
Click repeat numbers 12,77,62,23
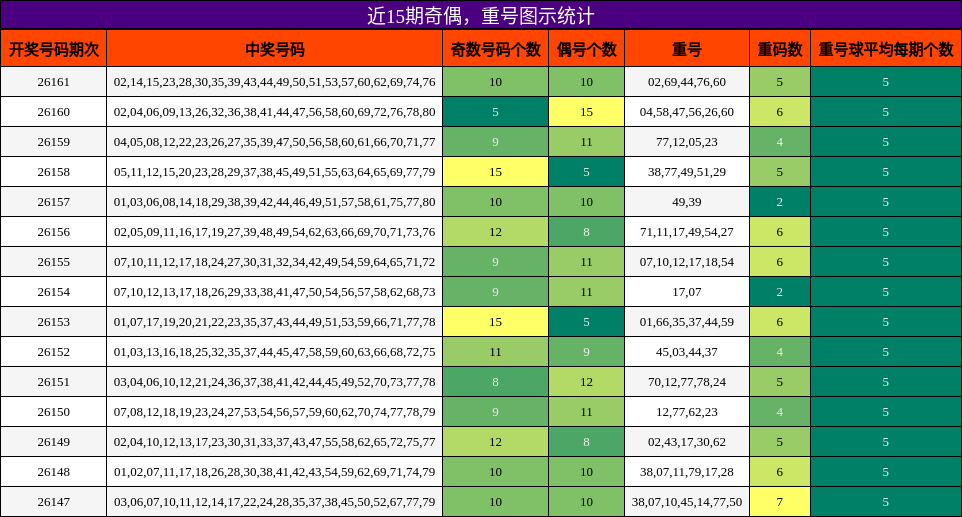point(687,412)
